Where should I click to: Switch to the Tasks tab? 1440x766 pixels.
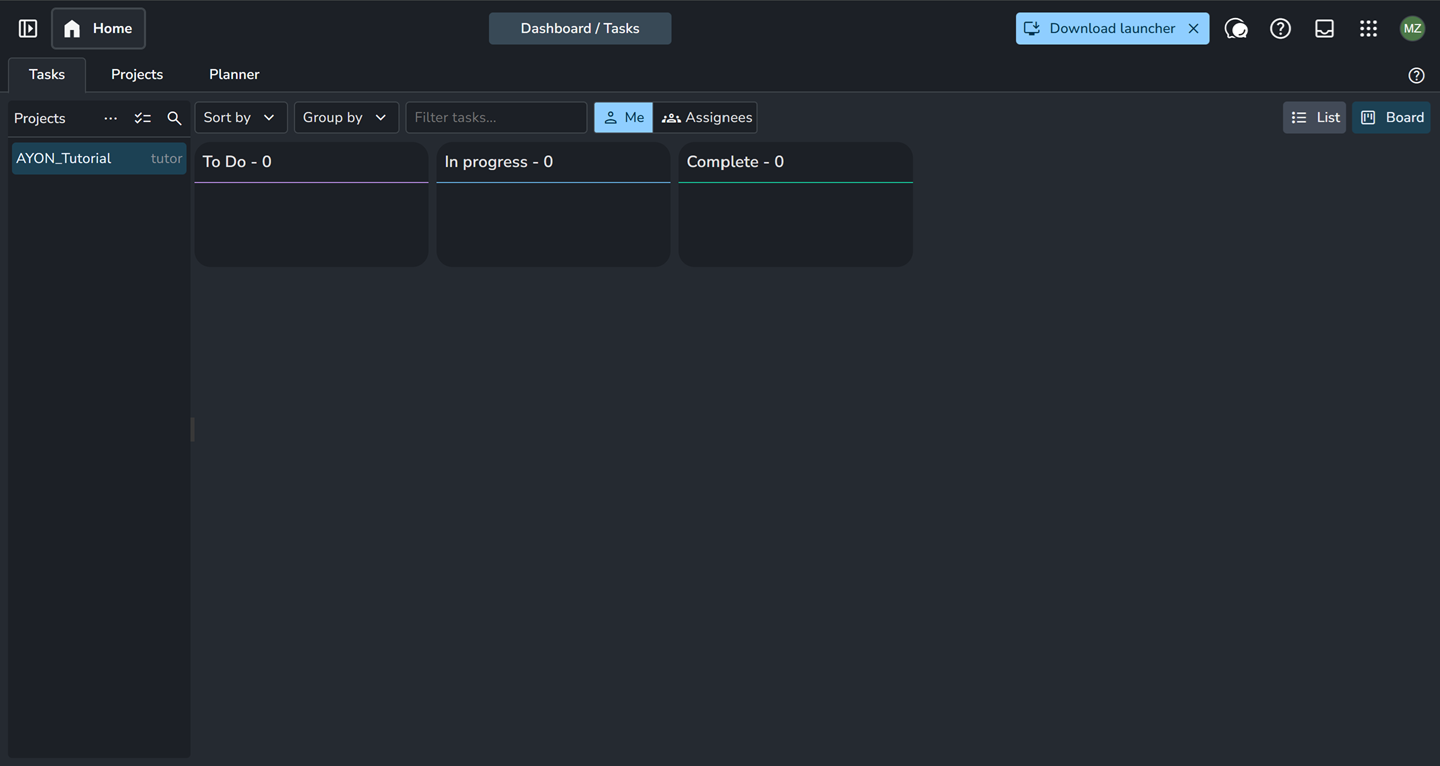tap(47, 75)
